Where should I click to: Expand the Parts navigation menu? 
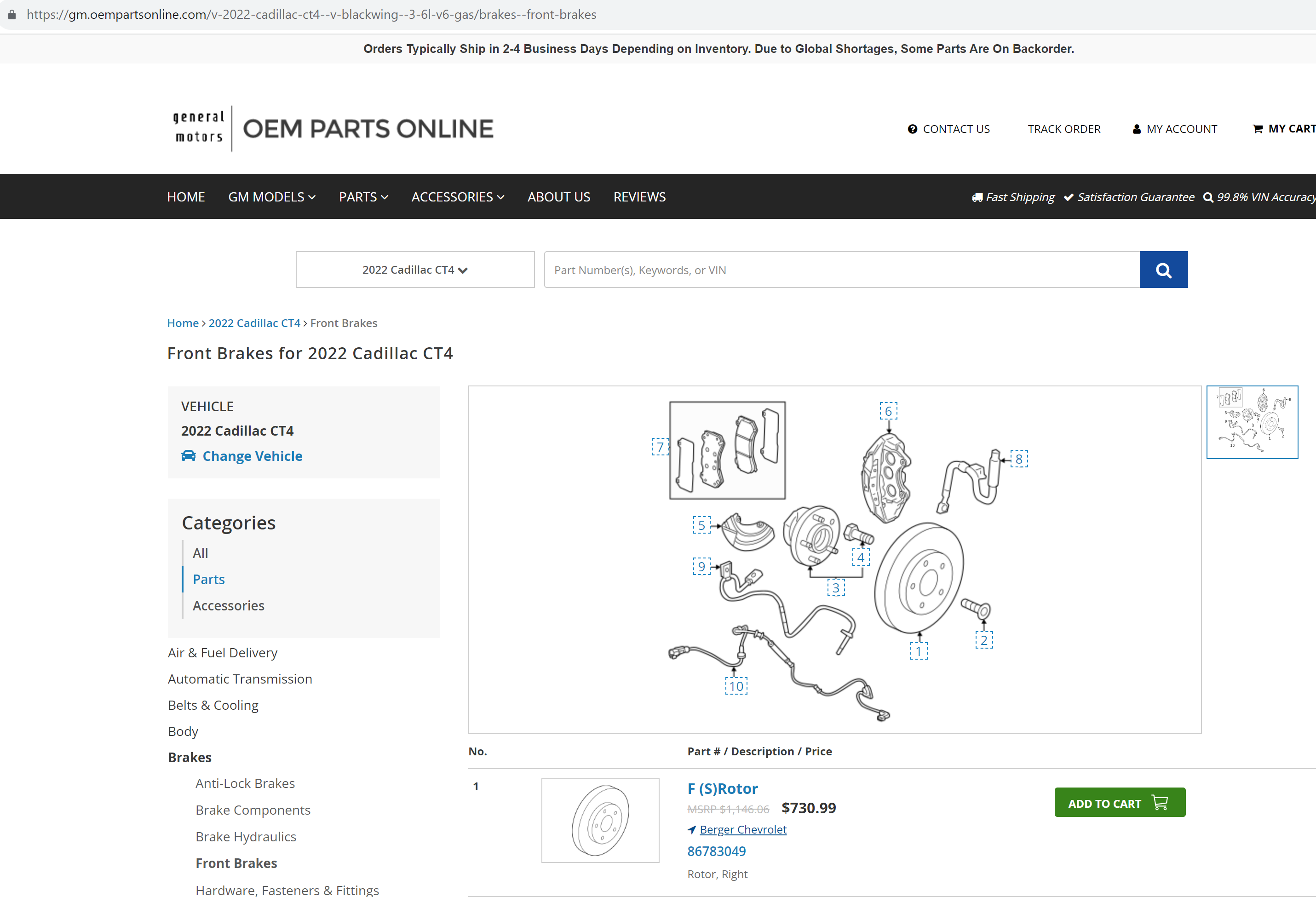(x=363, y=196)
